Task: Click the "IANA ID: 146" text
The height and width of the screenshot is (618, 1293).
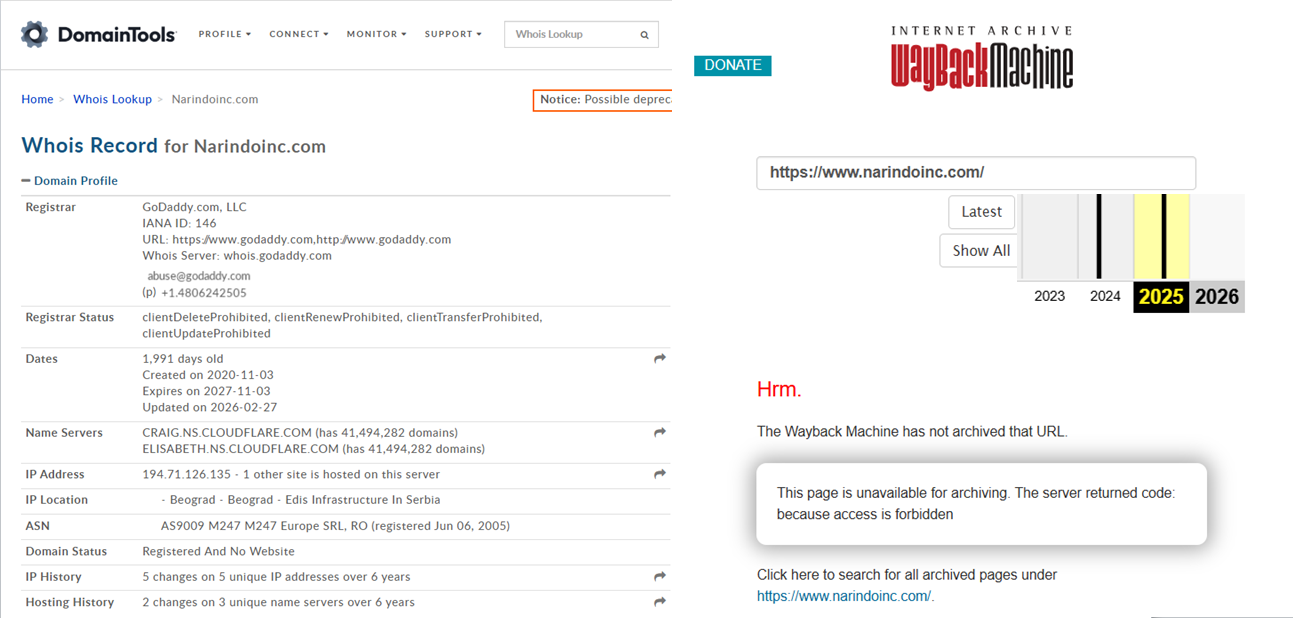Action: point(179,224)
